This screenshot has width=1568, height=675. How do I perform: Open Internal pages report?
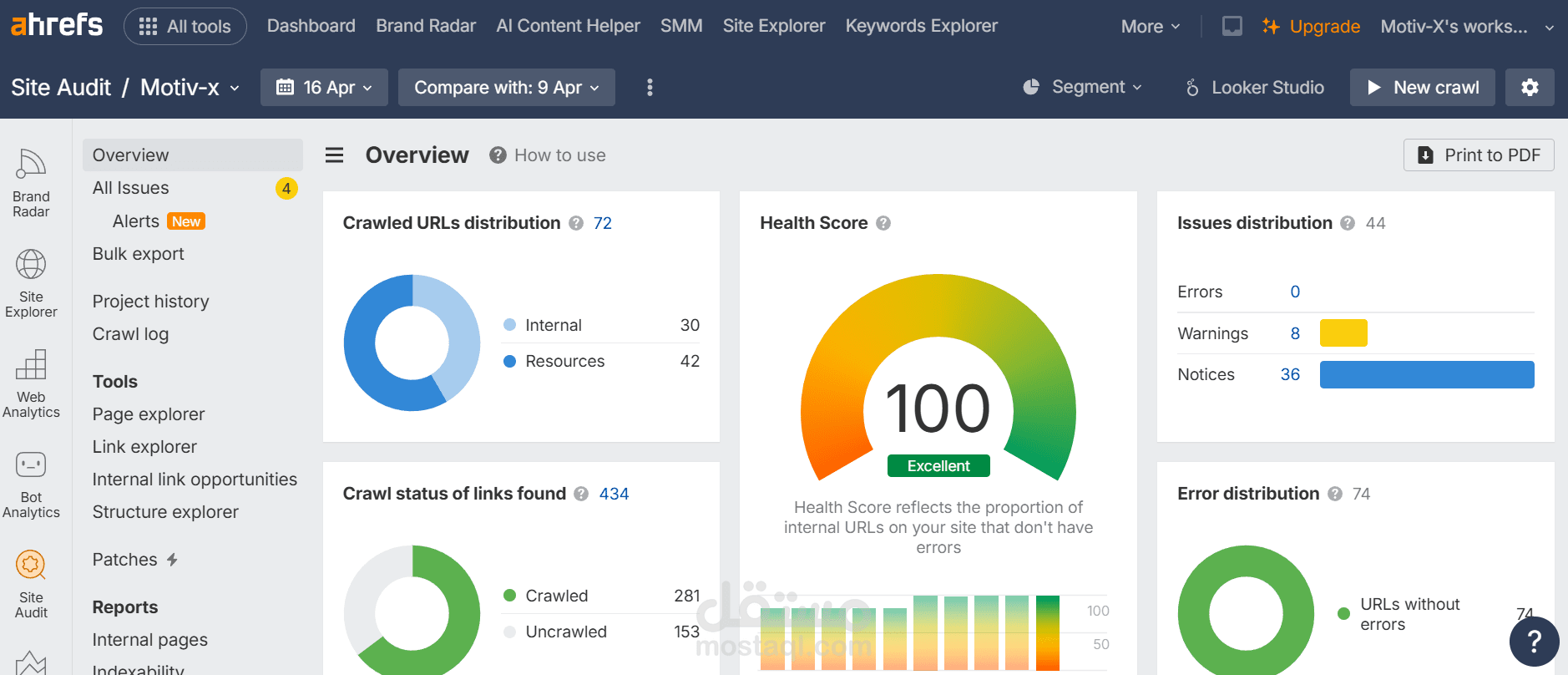coord(150,639)
